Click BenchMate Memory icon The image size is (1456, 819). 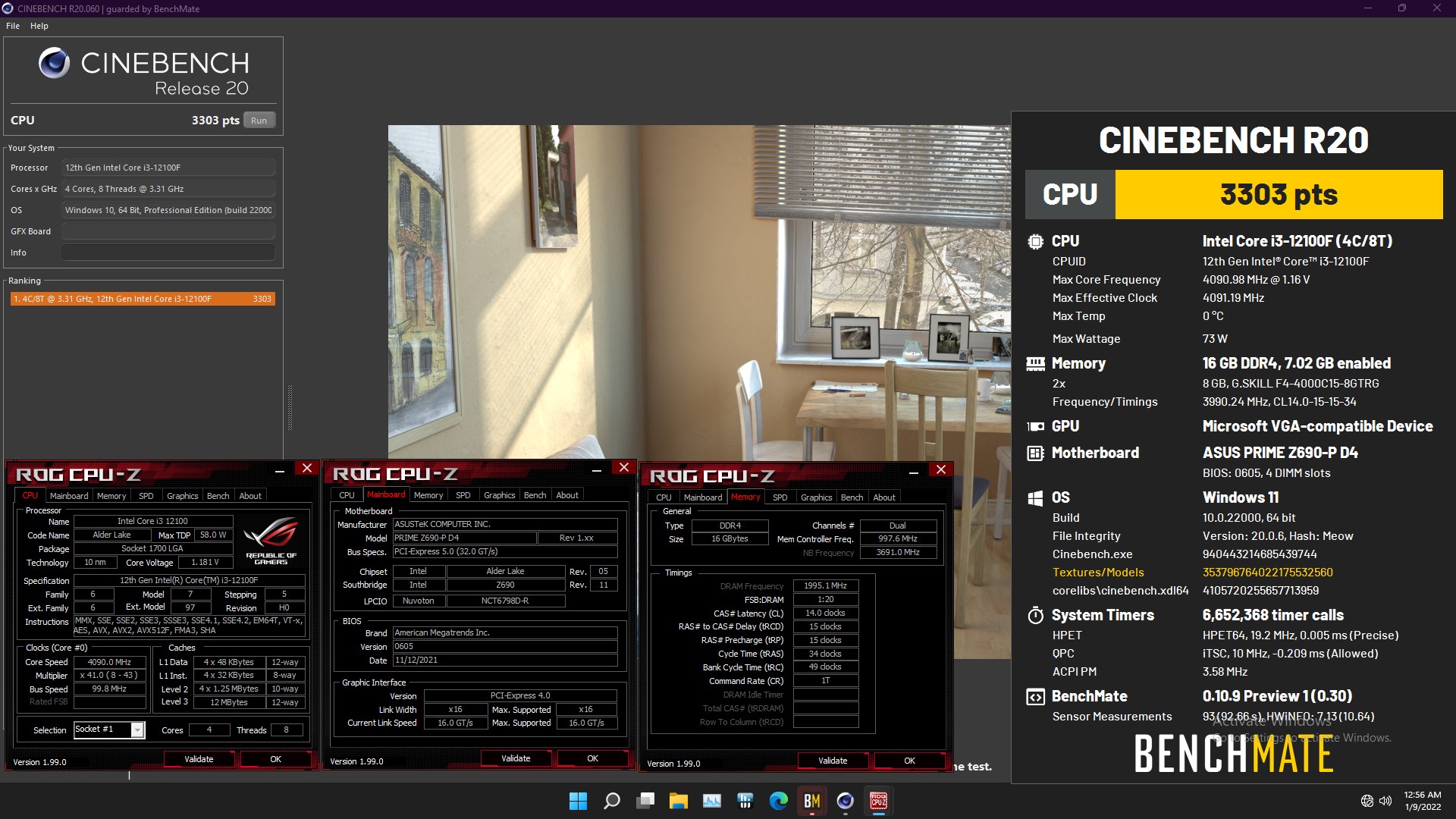point(1035,364)
